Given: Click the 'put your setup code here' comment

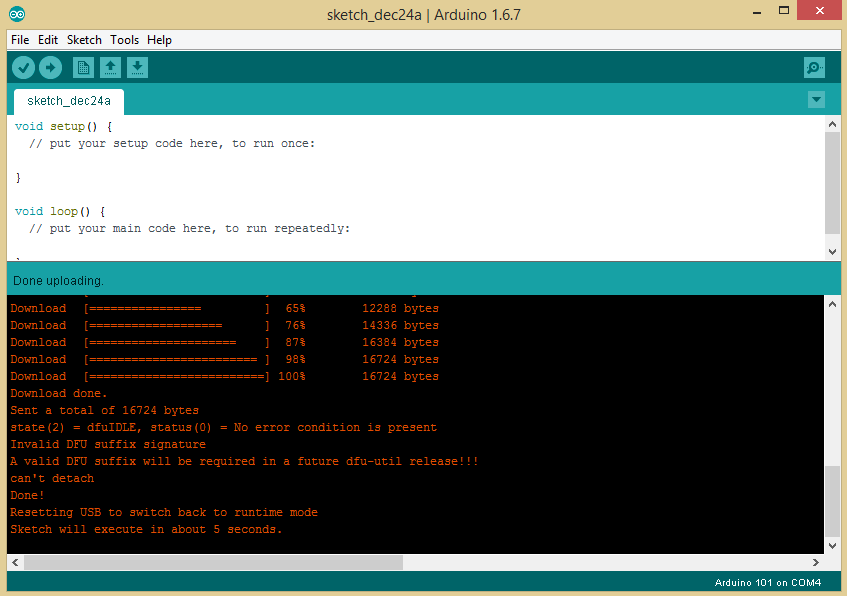Looking at the screenshot, I should [x=172, y=144].
